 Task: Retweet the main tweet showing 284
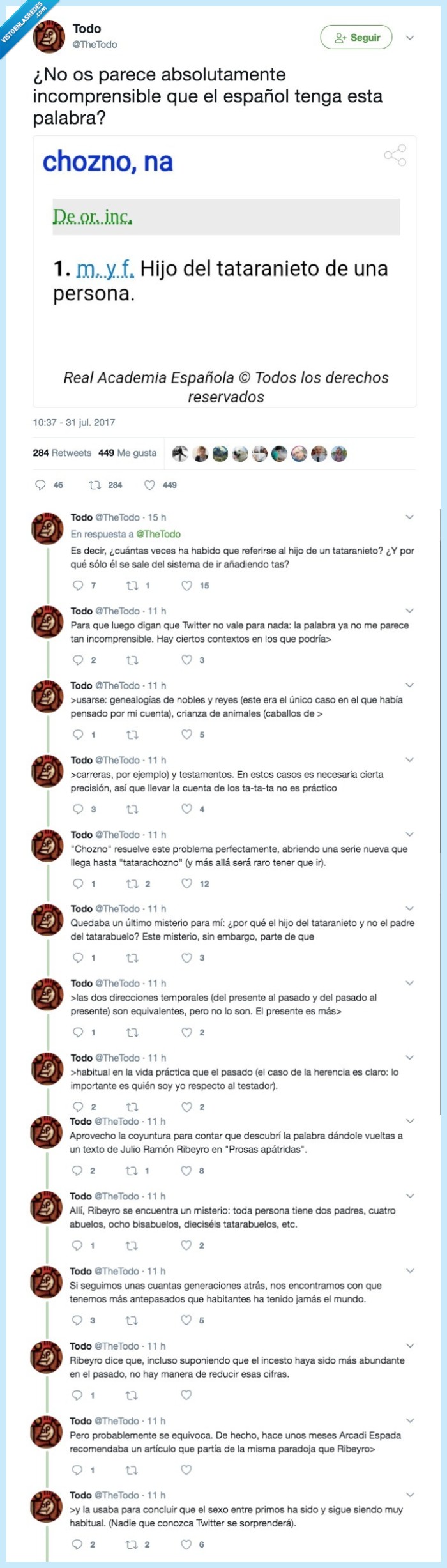pos(95,485)
